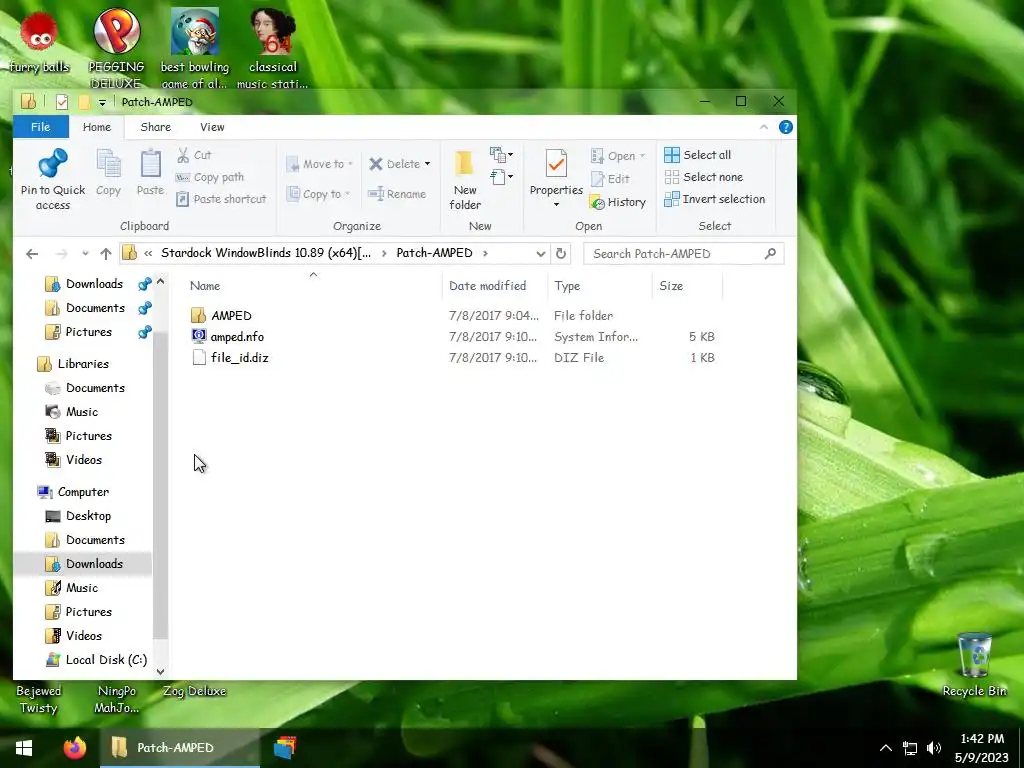Switch to the Home tab
The width and height of the screenshot is (1024, 768).
click(97, 127)
